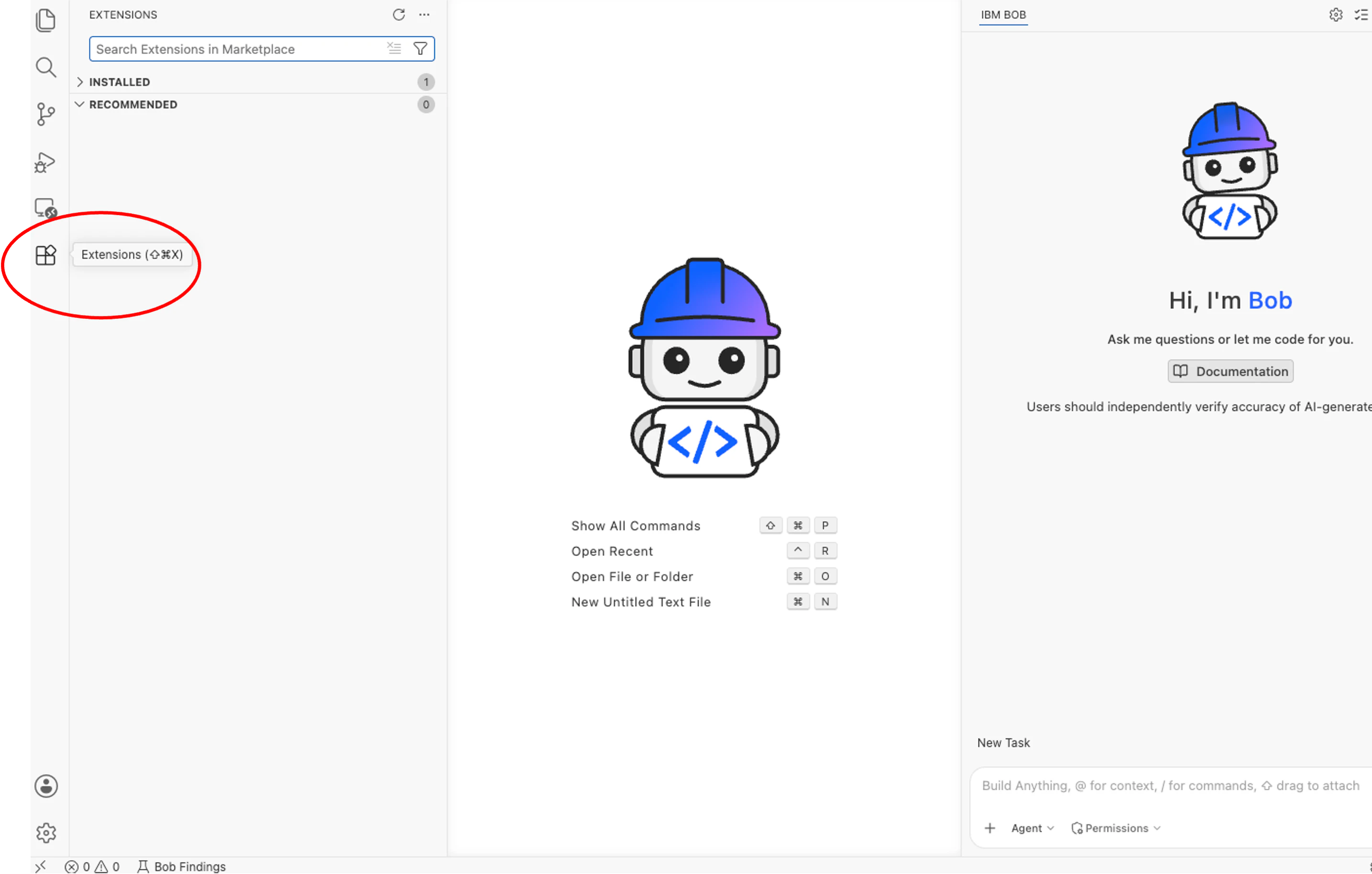
Task: Click the EXTENSIONS panel title
Action: [123, 15]
